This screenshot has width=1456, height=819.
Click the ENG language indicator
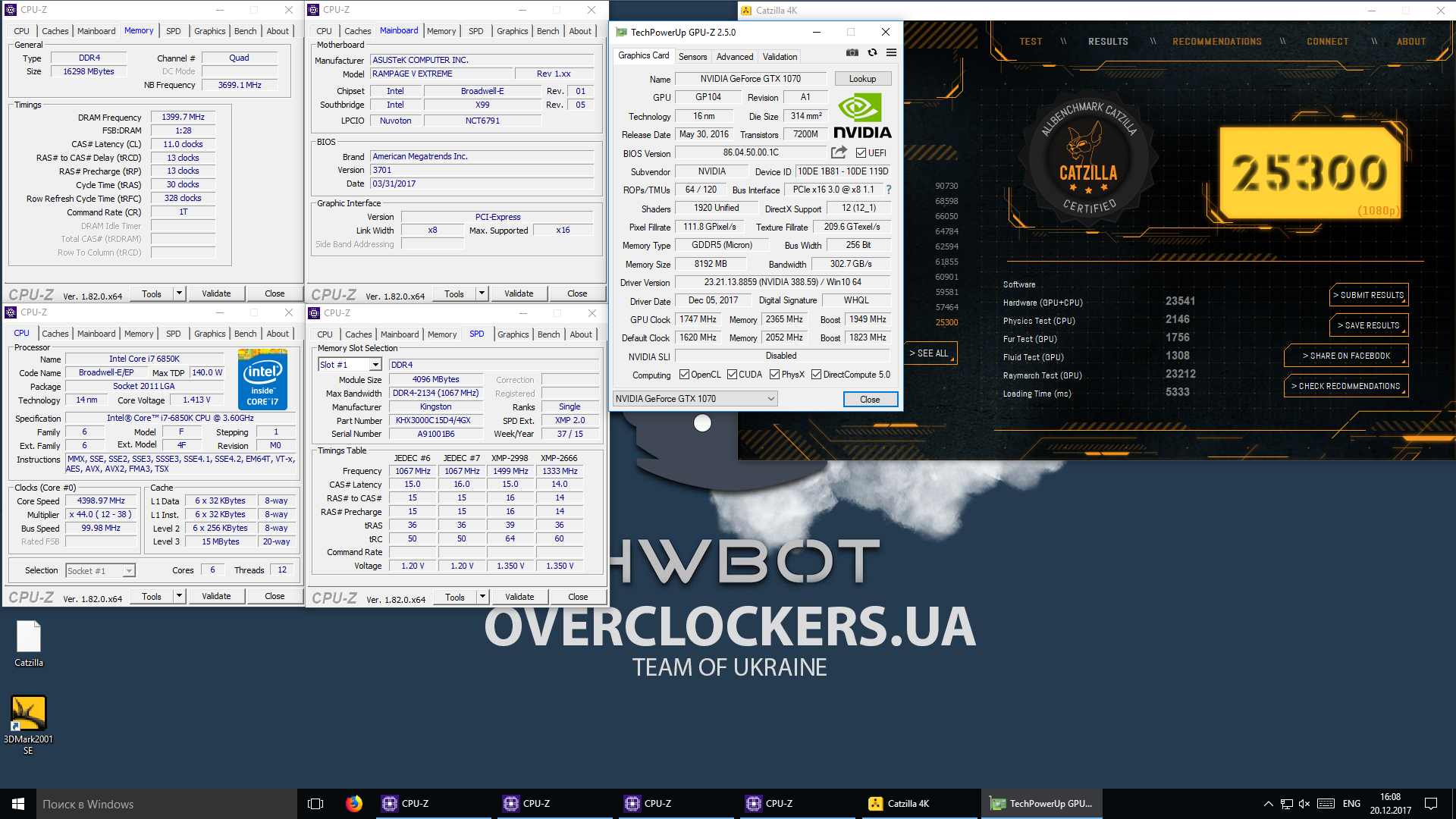tap(1351, 804)
